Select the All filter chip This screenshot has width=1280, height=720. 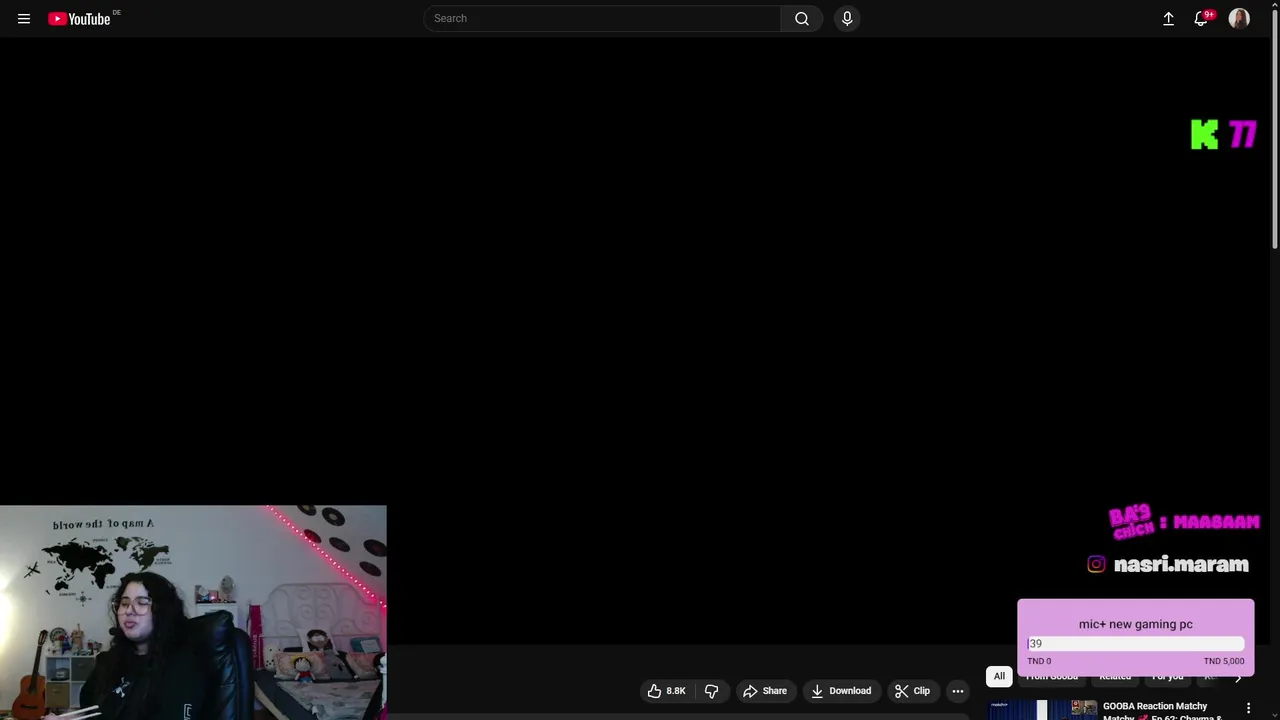coord(999,676)
